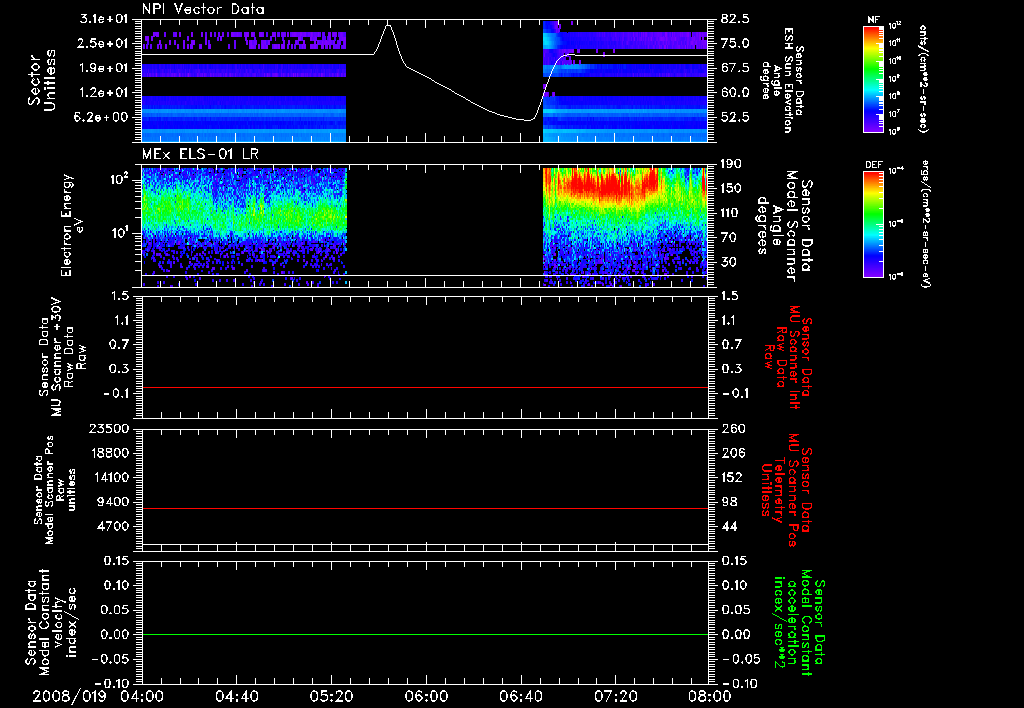1024x708 pixels.
Task: Click the '75.0' sun elevation tick label
Action: coord(736,43)
